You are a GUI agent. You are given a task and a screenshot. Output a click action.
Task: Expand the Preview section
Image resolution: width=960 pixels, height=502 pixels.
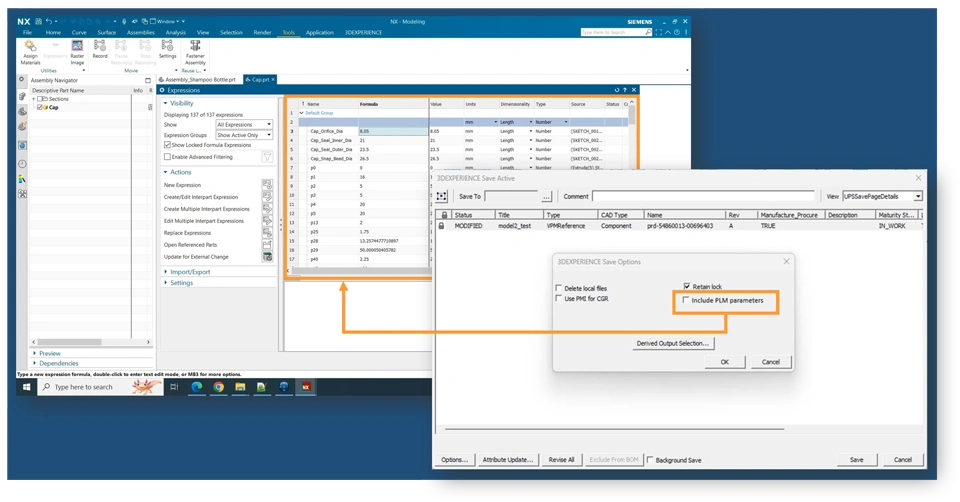click(34, 353)
